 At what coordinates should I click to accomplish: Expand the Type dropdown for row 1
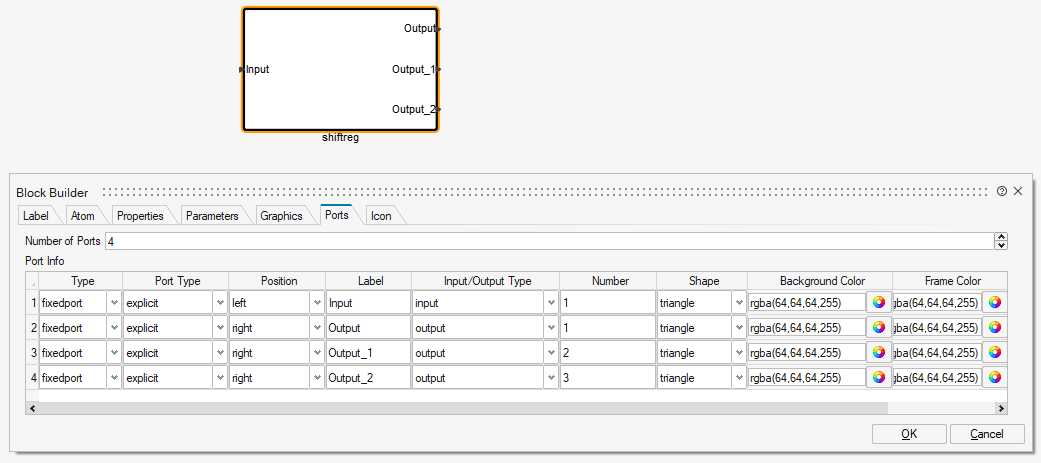tap(113, 302)
